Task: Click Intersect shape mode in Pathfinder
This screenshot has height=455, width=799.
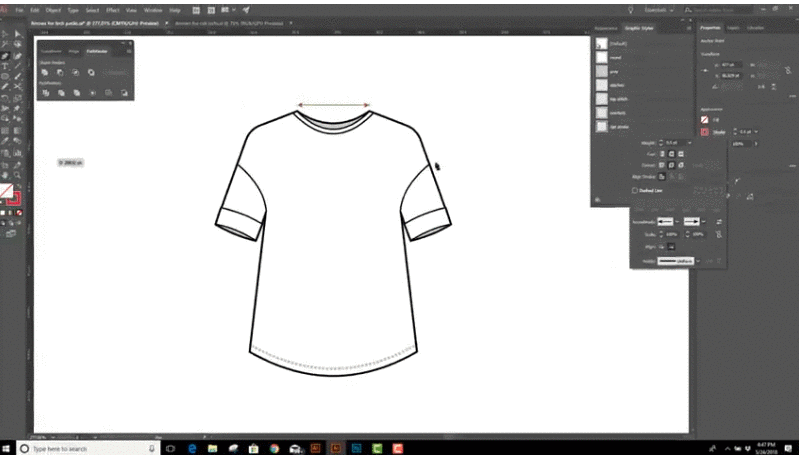Action: 75,72
